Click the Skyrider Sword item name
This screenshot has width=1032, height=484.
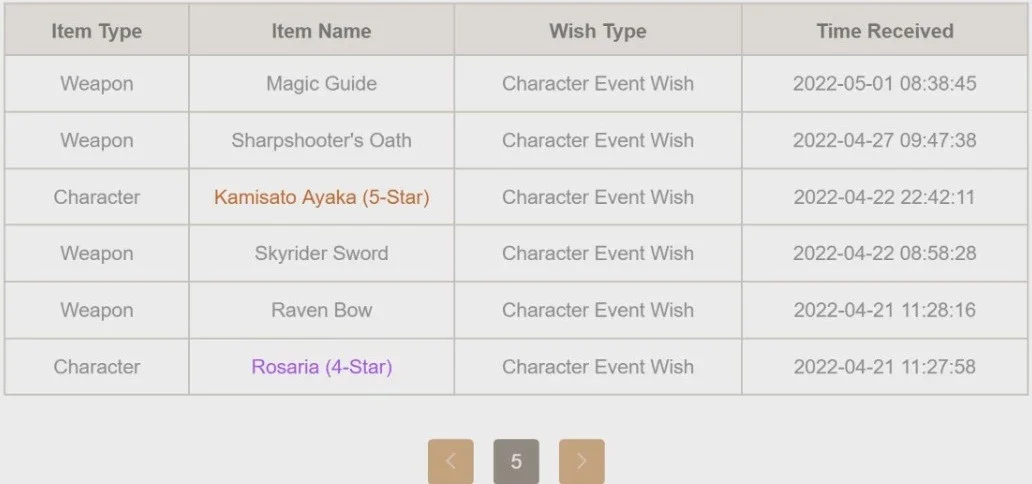tap(321, 254)
